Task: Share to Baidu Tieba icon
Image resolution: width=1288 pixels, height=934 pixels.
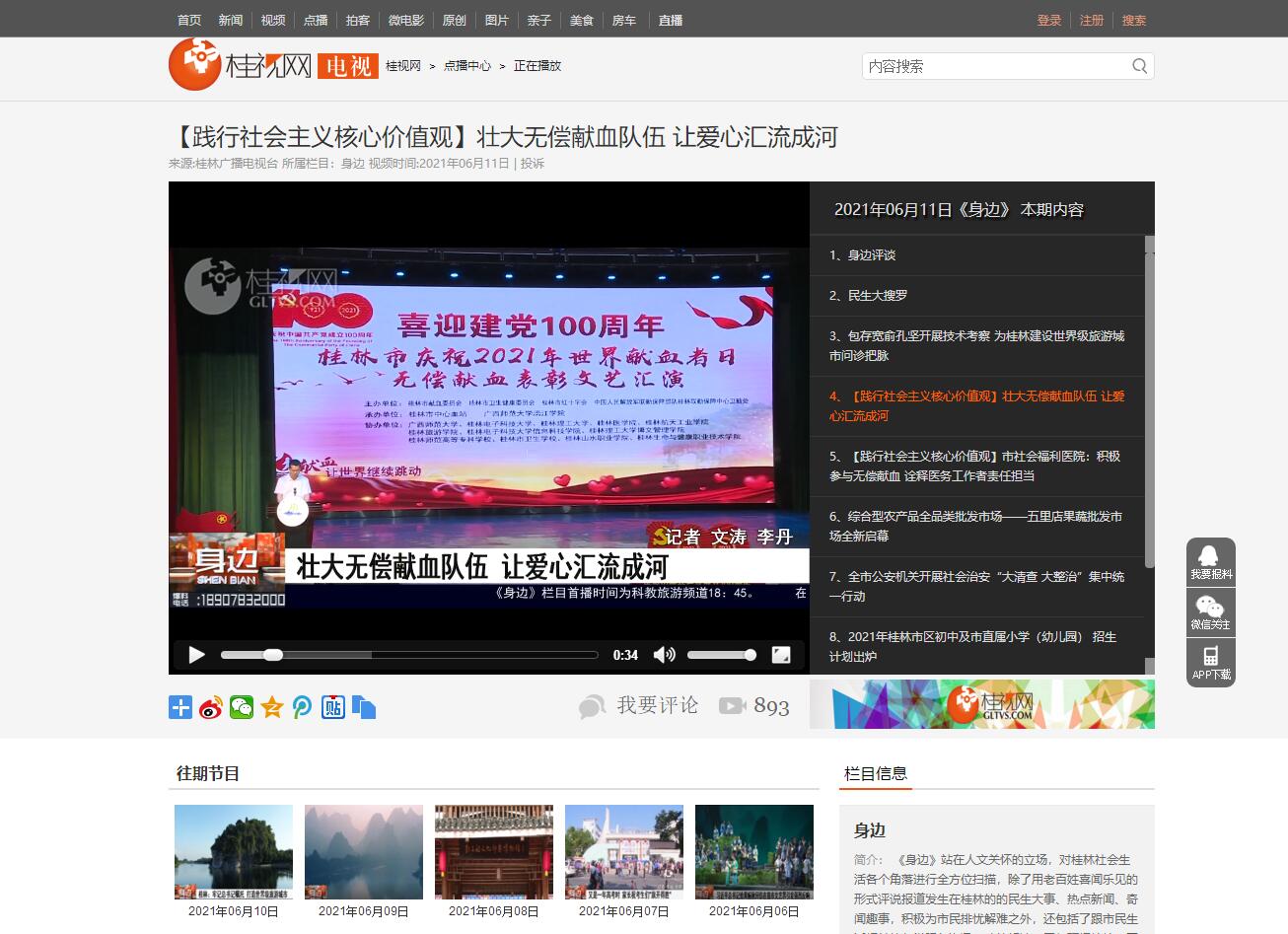Action: coord(333,707)
